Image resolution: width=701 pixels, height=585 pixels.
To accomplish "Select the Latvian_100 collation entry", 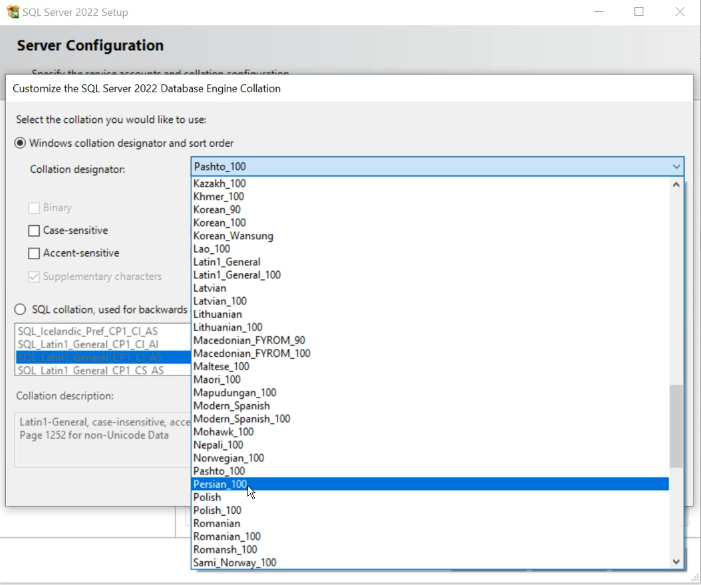I will tap(430, 301).
